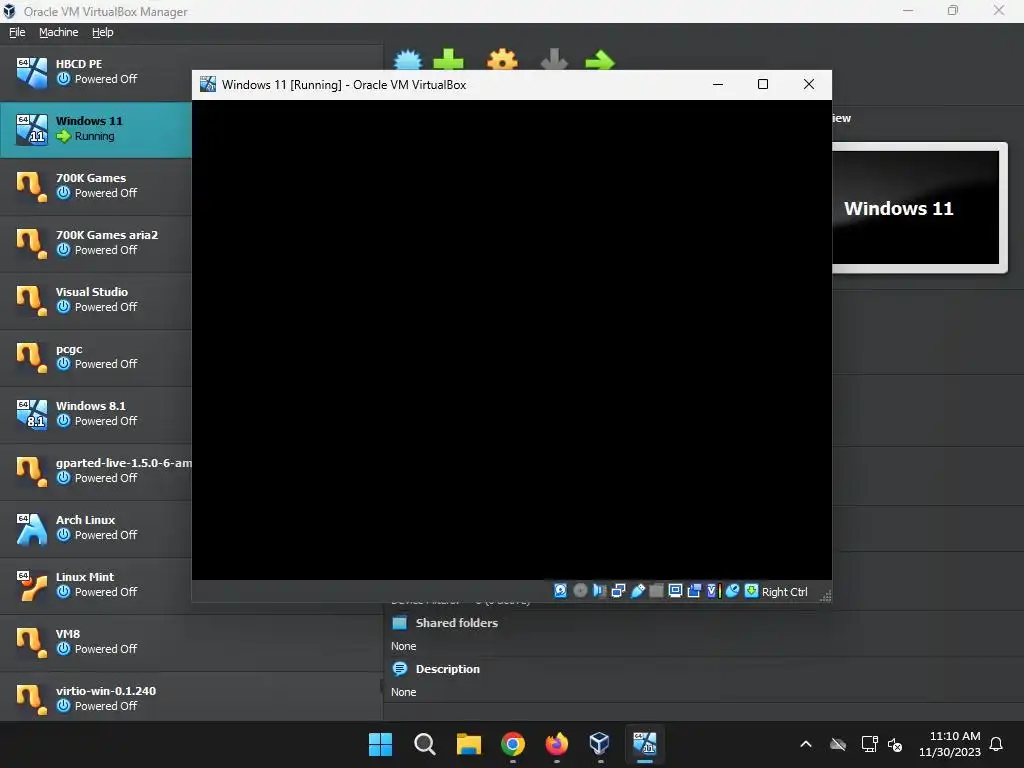The width and height of the screenshot is (1024, 768).
Task: Open the Help menu
Action: pos(103,32)
